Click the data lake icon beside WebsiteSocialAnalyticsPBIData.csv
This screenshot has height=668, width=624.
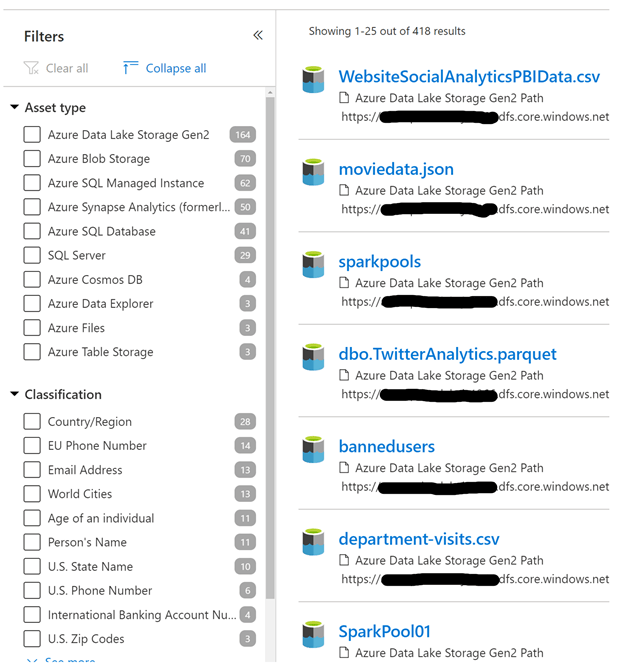pos(313,80)
